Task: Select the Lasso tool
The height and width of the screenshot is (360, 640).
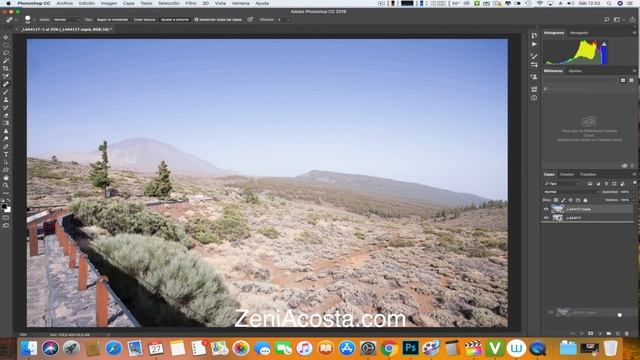Action: [x=6, y=53]
